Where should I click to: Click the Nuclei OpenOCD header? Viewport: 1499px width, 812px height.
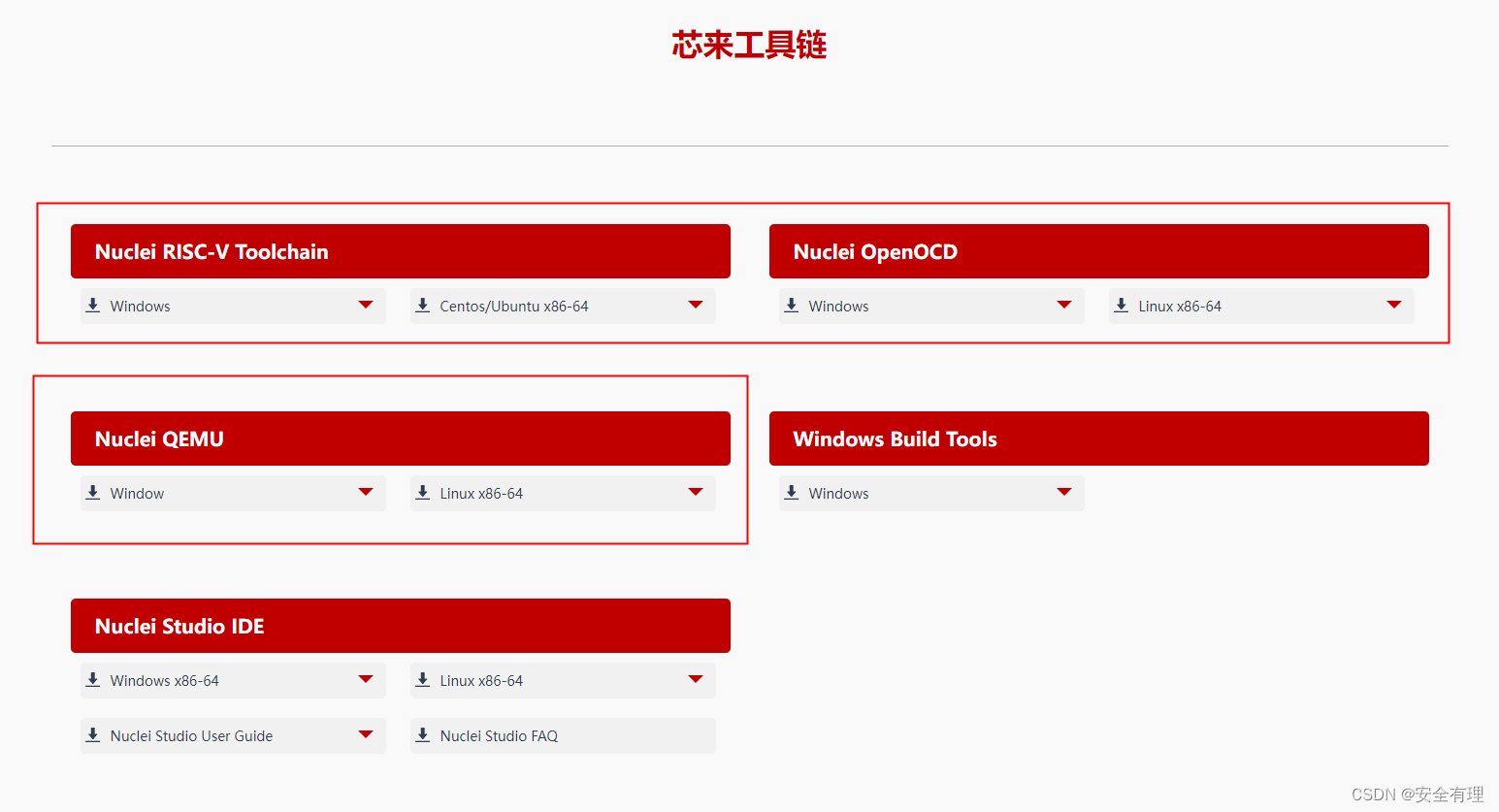click(x=1099, y=251)
